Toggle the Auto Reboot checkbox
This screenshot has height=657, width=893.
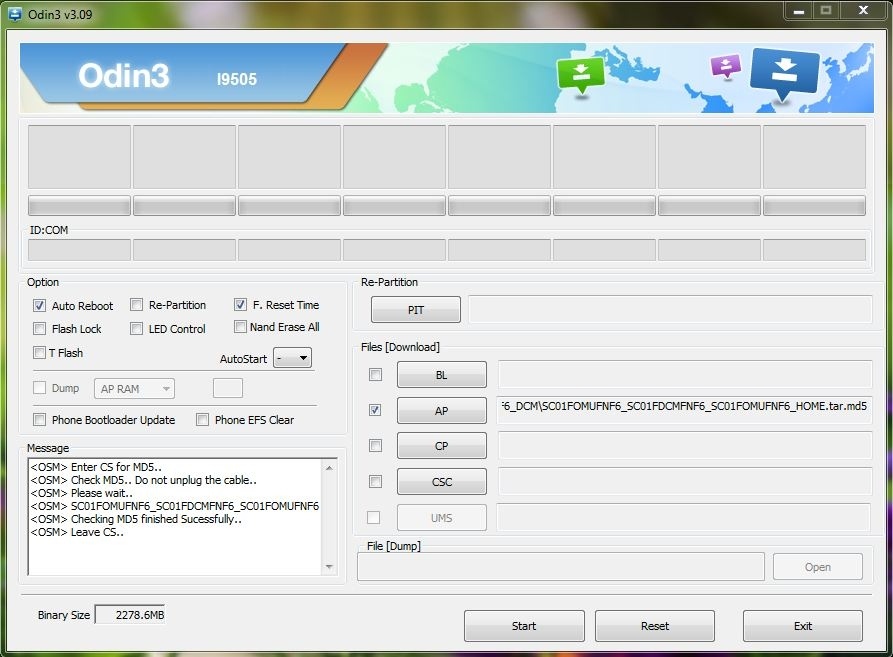click(39, 306)
